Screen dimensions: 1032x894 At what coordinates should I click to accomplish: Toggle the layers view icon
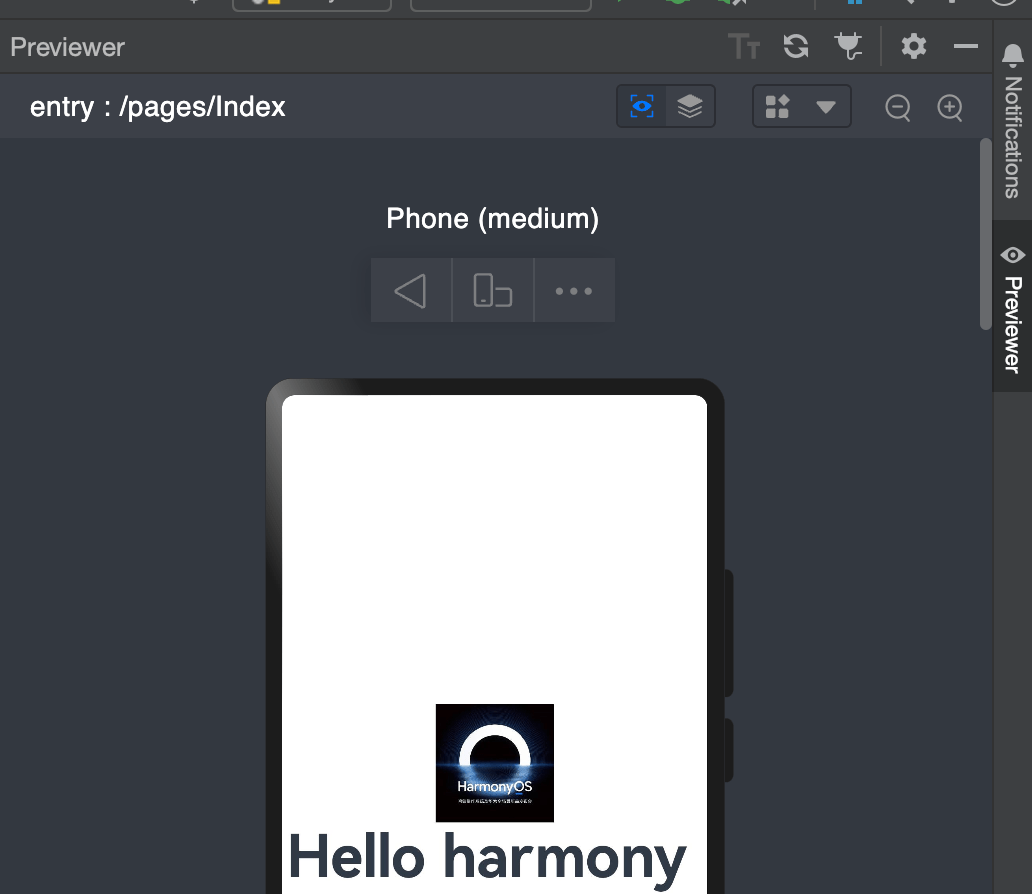tap(690, 106)
